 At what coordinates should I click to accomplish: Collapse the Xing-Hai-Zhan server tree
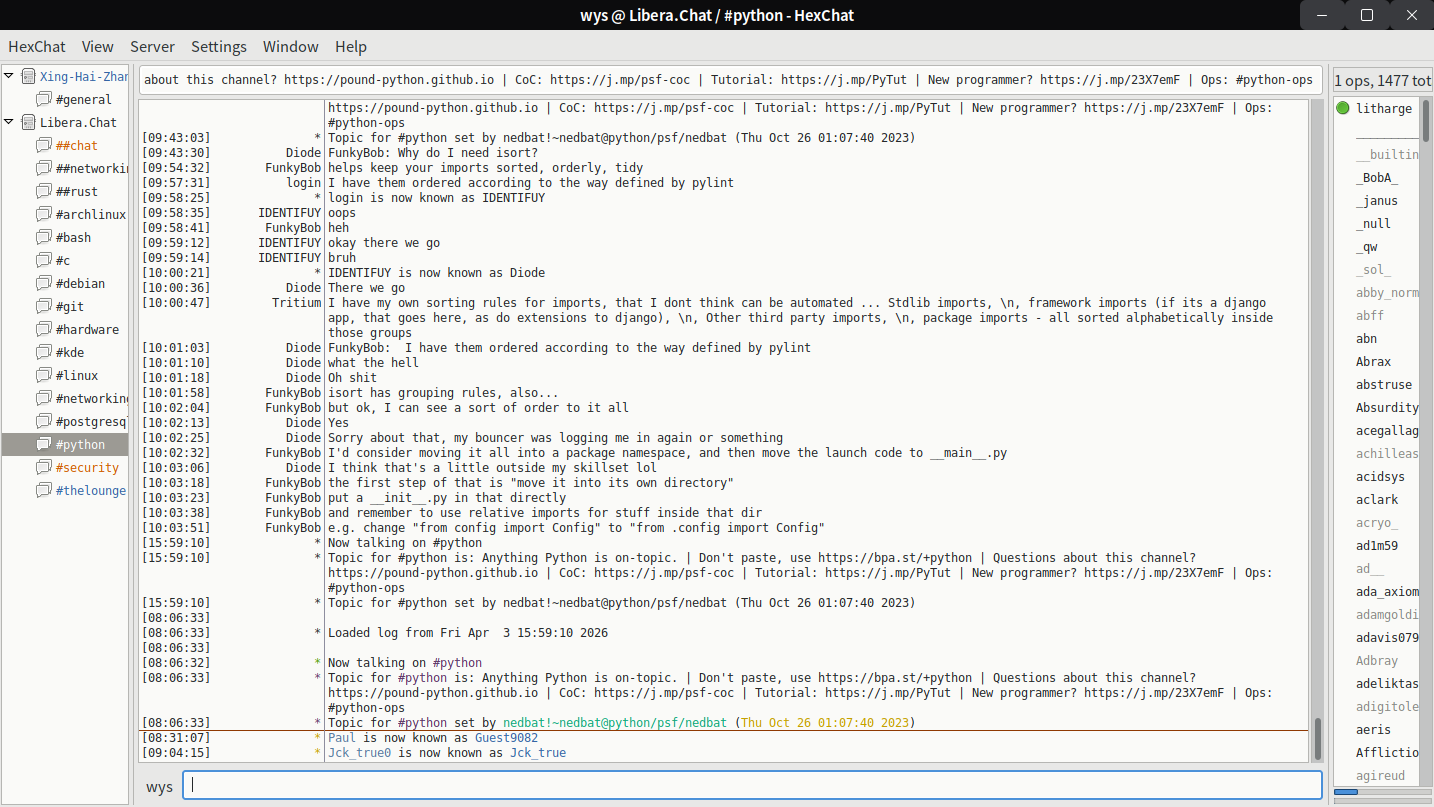(x=9, y=77)
